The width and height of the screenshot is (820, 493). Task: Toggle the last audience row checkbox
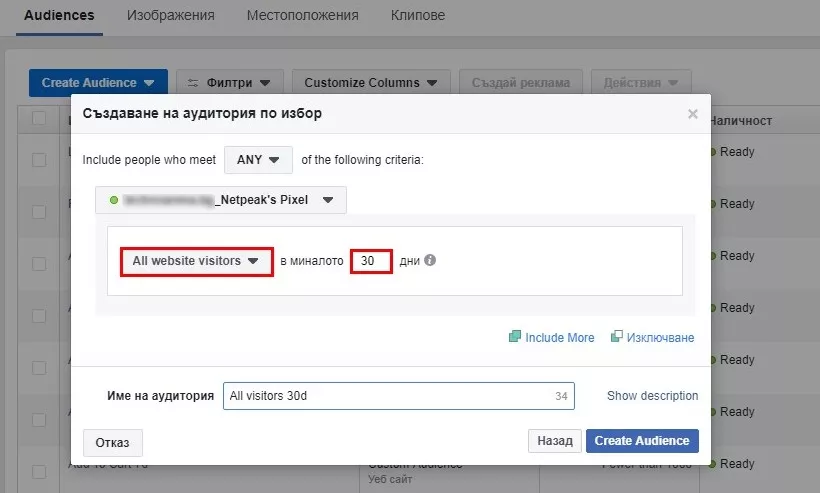[39, 472]
